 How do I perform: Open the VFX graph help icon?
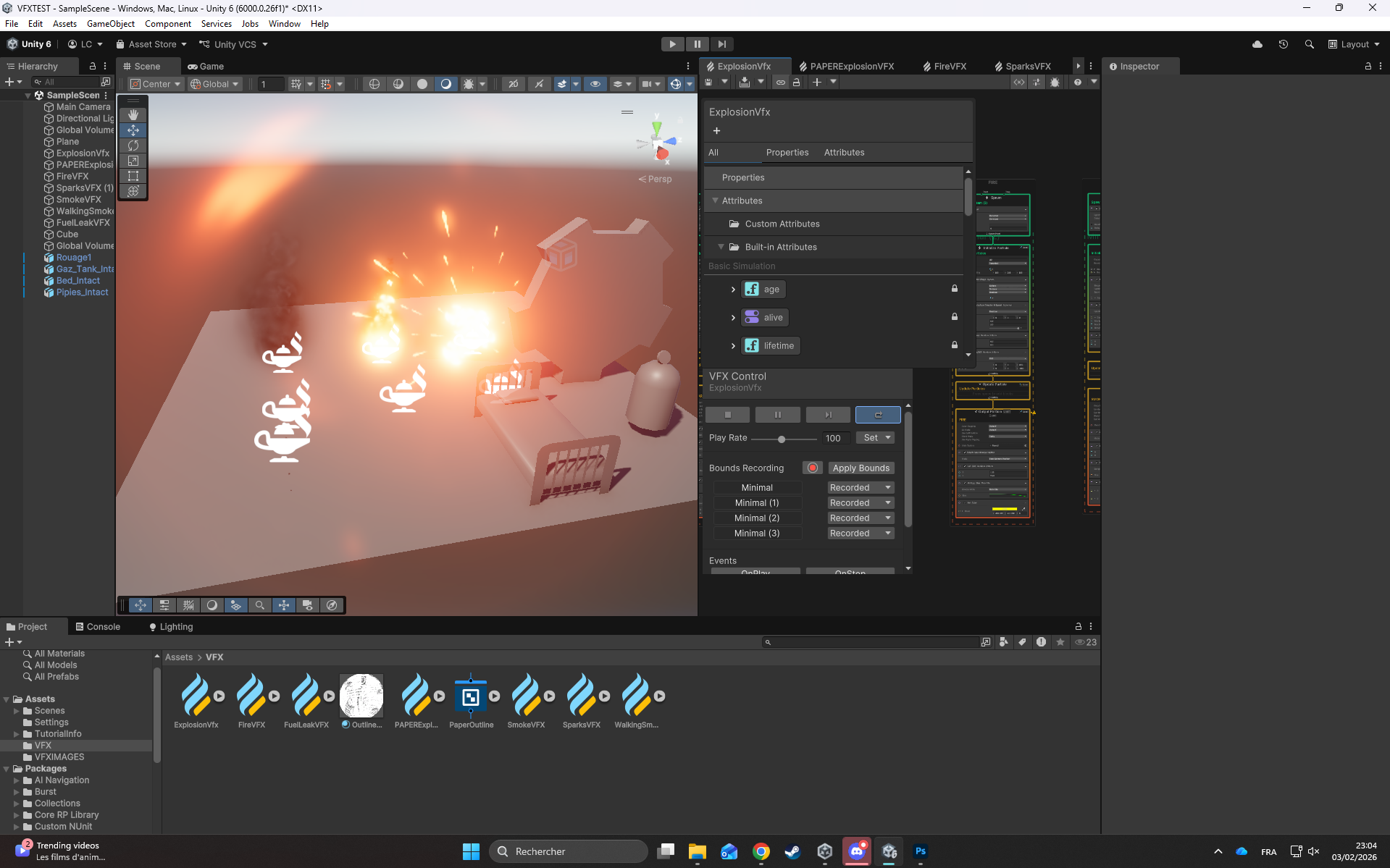(1078, 83)
